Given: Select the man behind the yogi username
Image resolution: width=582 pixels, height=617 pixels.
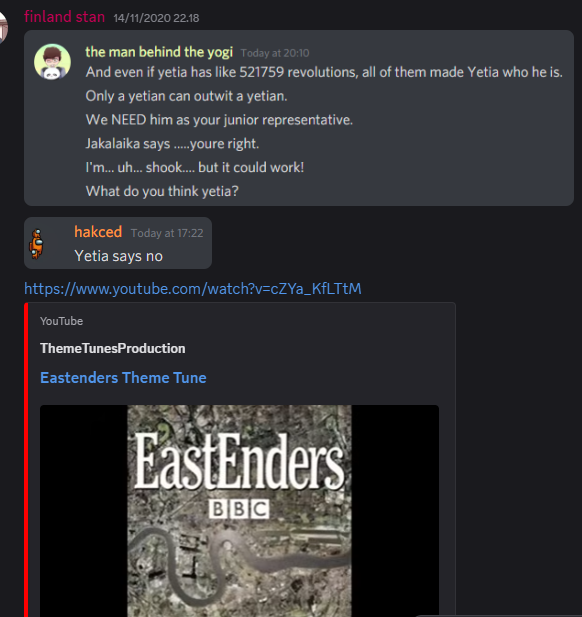Looking at the screenshot, I should pyautogui.click(x=159, y=52).
